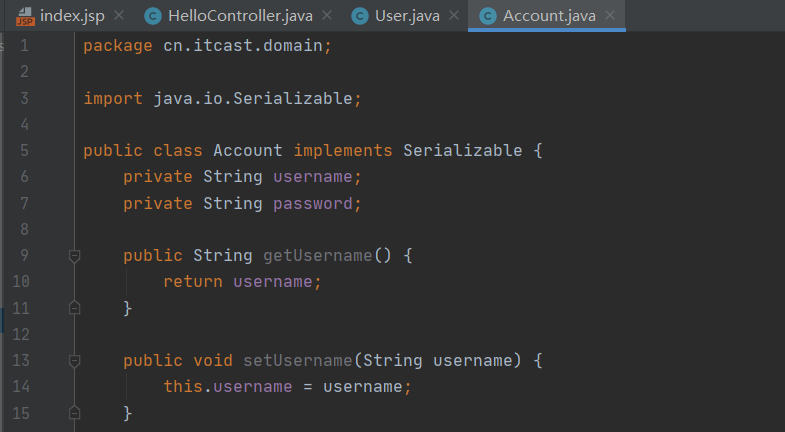Click the class icon on User.java tab
This screenshot has height=432, width=785.
[x=359, y=17]
